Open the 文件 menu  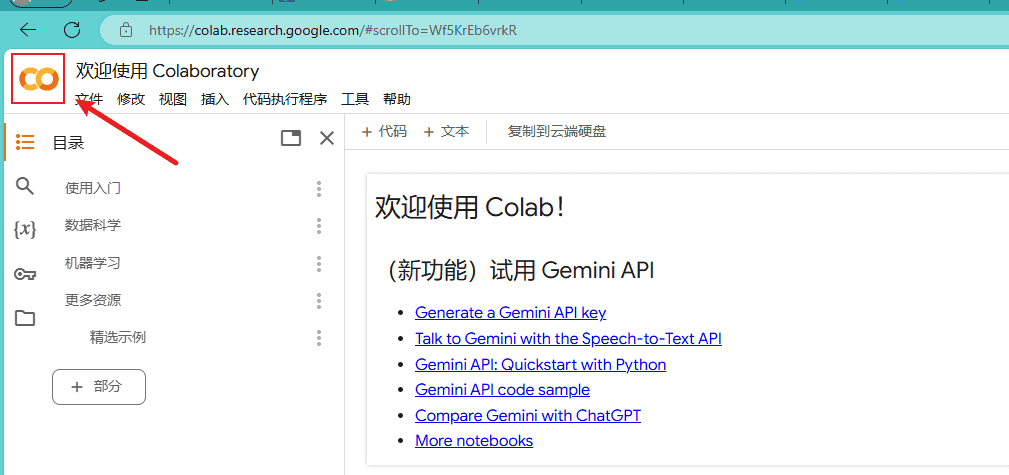pyautogui.click(x=89, y=99)
